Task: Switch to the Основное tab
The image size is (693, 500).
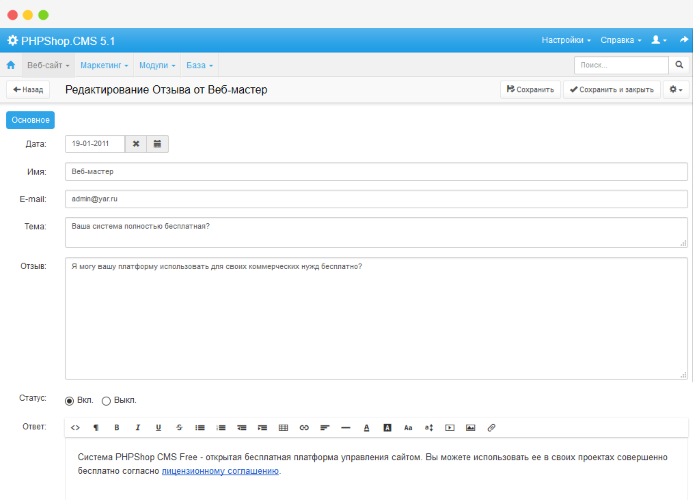Action: click(x=30, y=120)
